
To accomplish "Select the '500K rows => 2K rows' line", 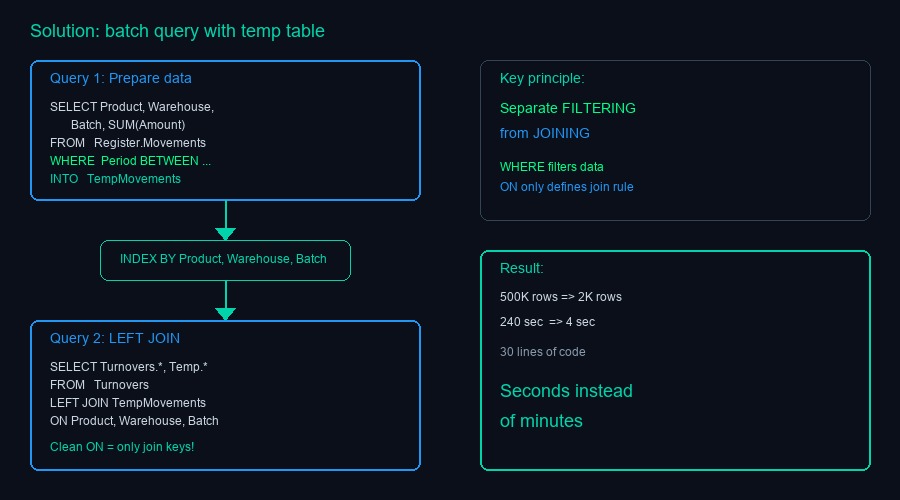I will coord(560,297).
